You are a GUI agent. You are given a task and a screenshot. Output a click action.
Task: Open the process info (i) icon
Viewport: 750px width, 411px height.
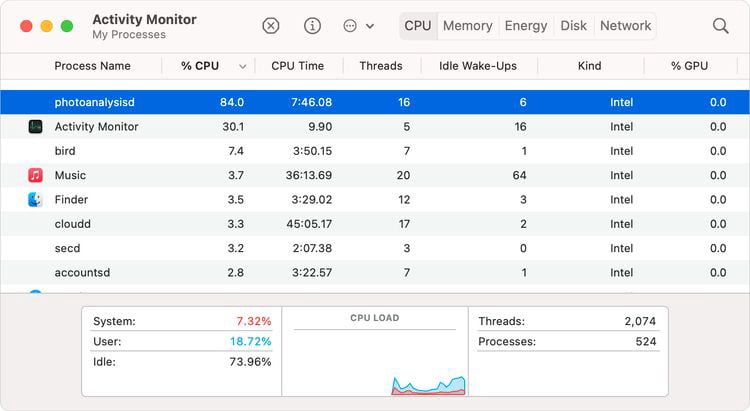point(313,26)
